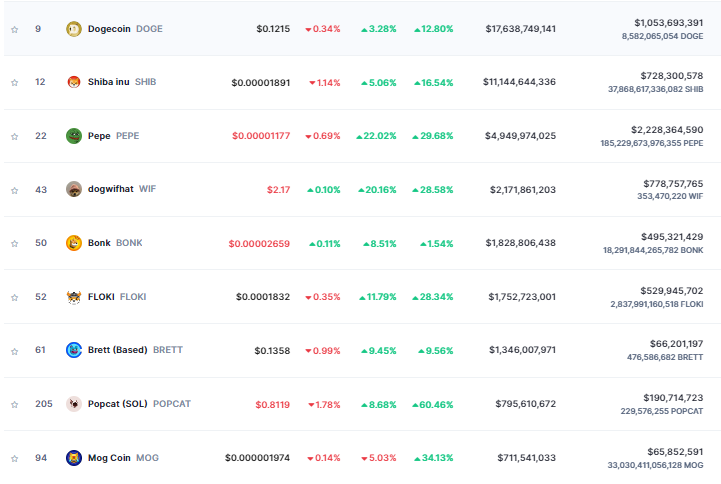
Task: Click Shiba Inu market cap $11,144,644,336
Action: 519,82
